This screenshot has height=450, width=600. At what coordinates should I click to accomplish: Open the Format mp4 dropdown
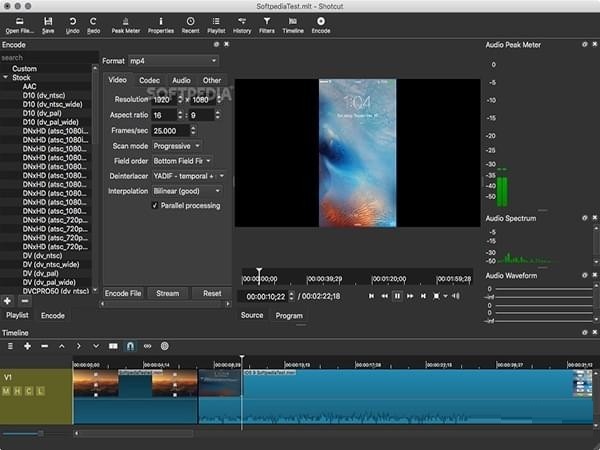173,60
